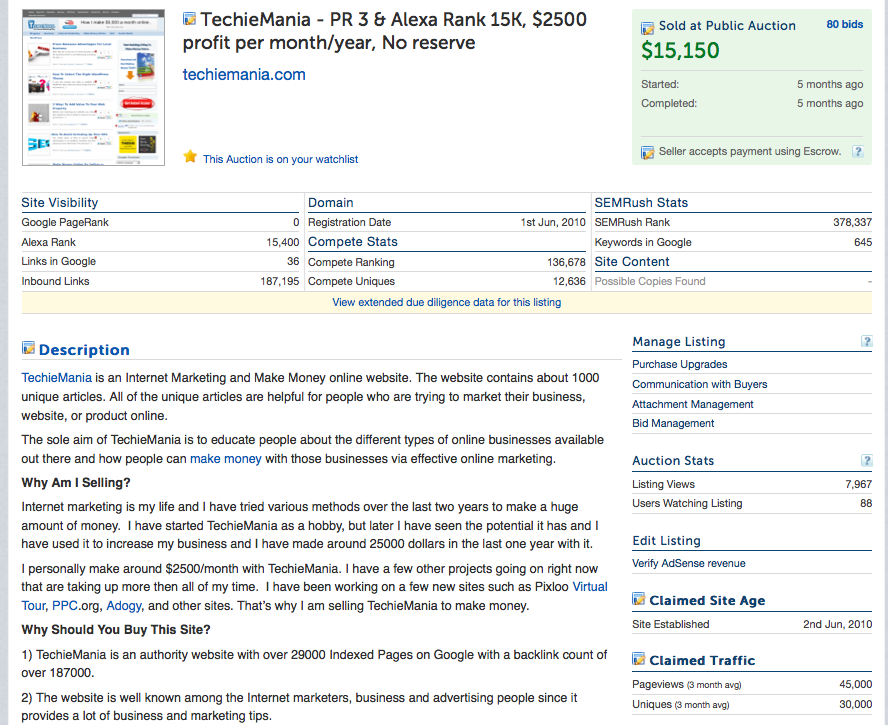Click the Compete Ranking value 136,678
Screen dimensions: 888x725
click(566, 262)
